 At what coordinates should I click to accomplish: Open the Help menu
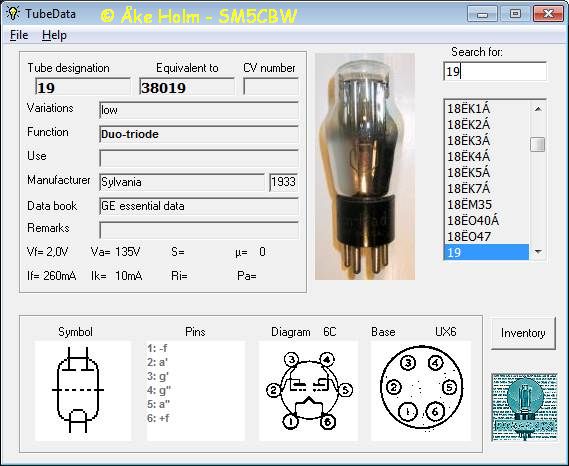click(54, 35)
